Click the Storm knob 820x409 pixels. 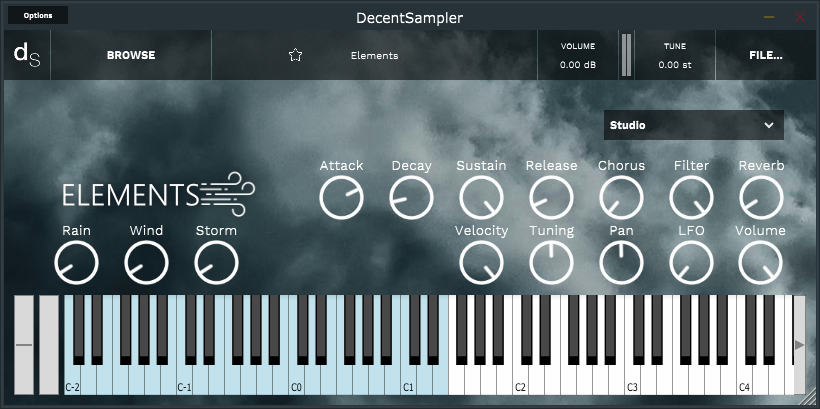(x=217, y=263)
